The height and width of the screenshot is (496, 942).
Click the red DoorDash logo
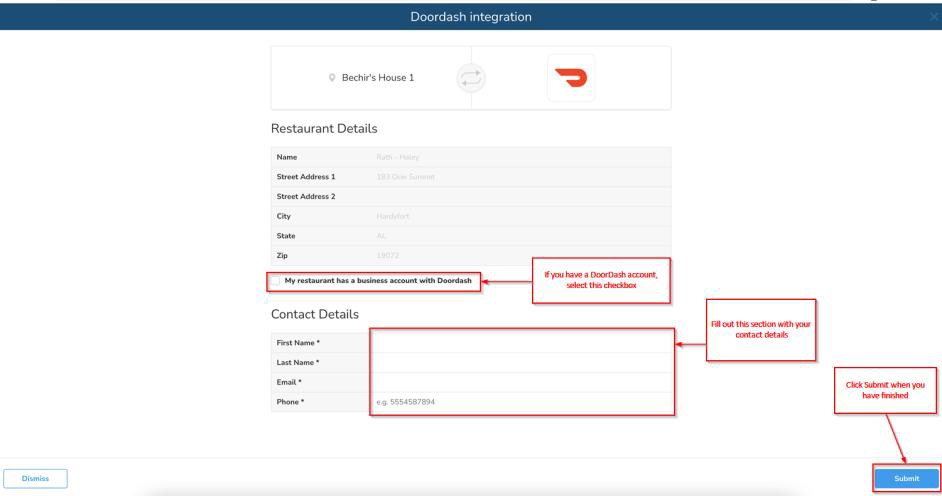pyautogui.click(x=571, y=78)
